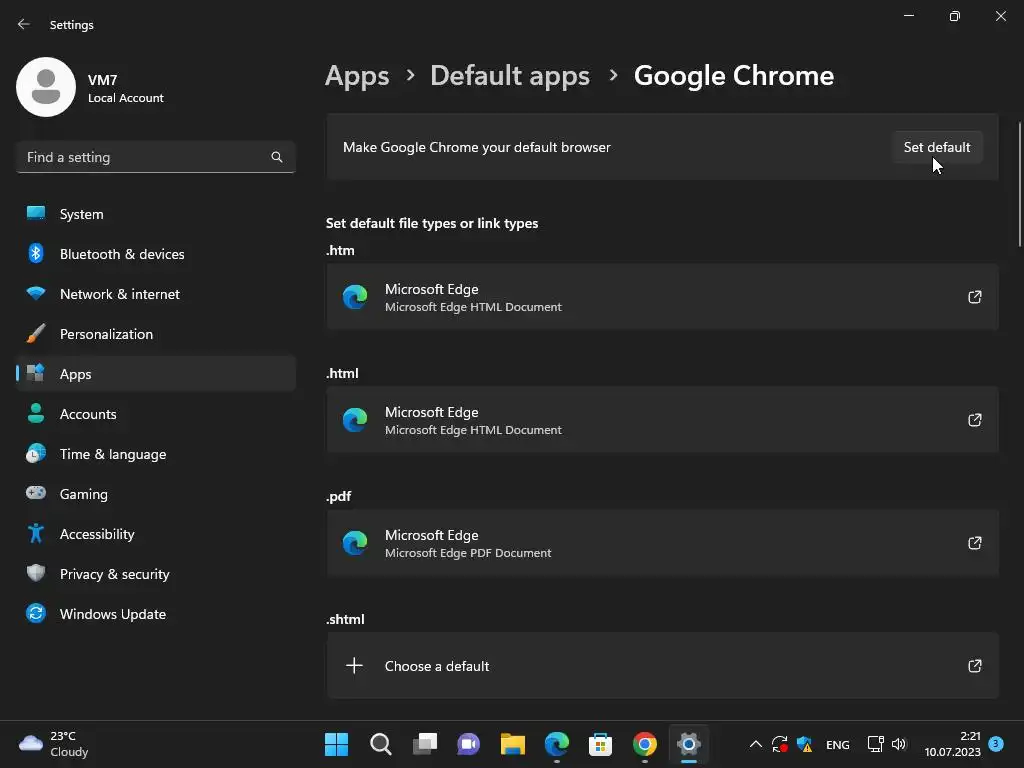Open Google Chrome from the taskbar
The width and height of the screenshot is (1024, 768).
(645, 744)
